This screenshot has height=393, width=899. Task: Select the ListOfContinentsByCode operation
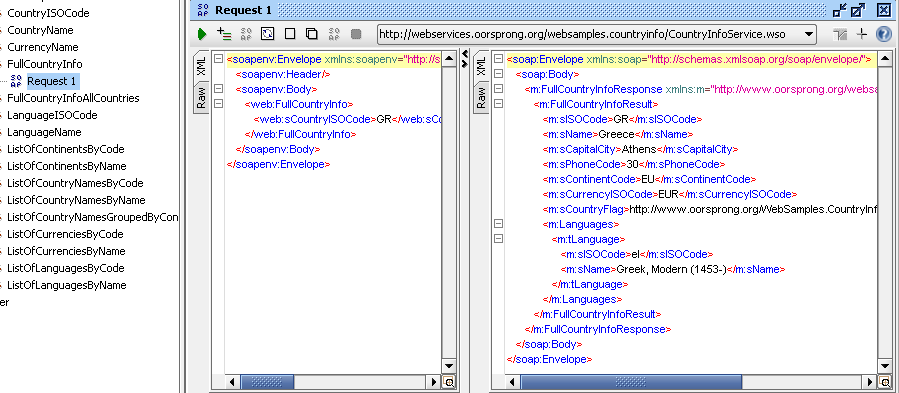point(66,149)
